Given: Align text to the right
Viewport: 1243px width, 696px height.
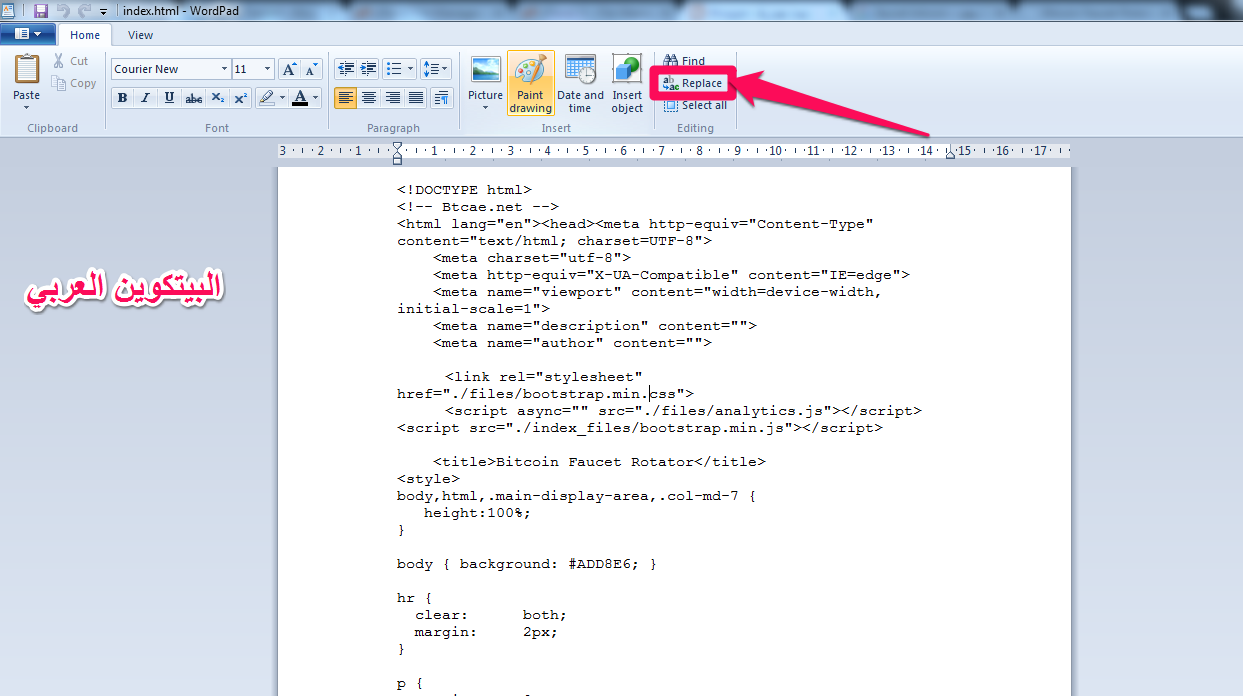Looking at the screenshot, I should point(393,97).
